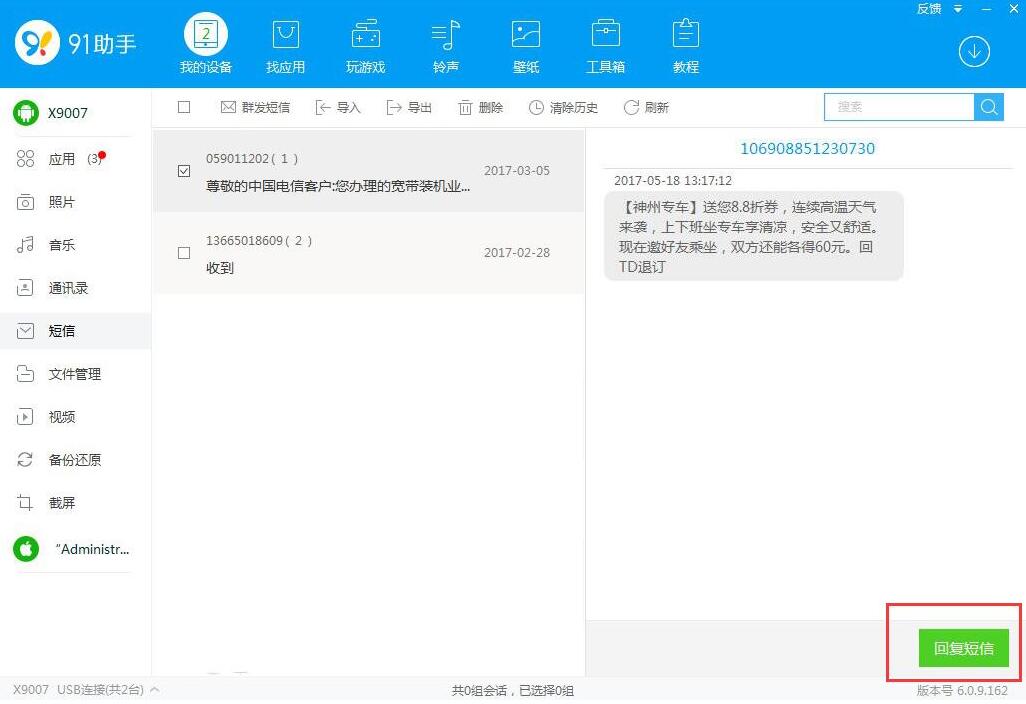The width and height of the screenshot is (1026, 704).
Task: Check the 13665018609 conversation checkbox
Action: [184, 253]
